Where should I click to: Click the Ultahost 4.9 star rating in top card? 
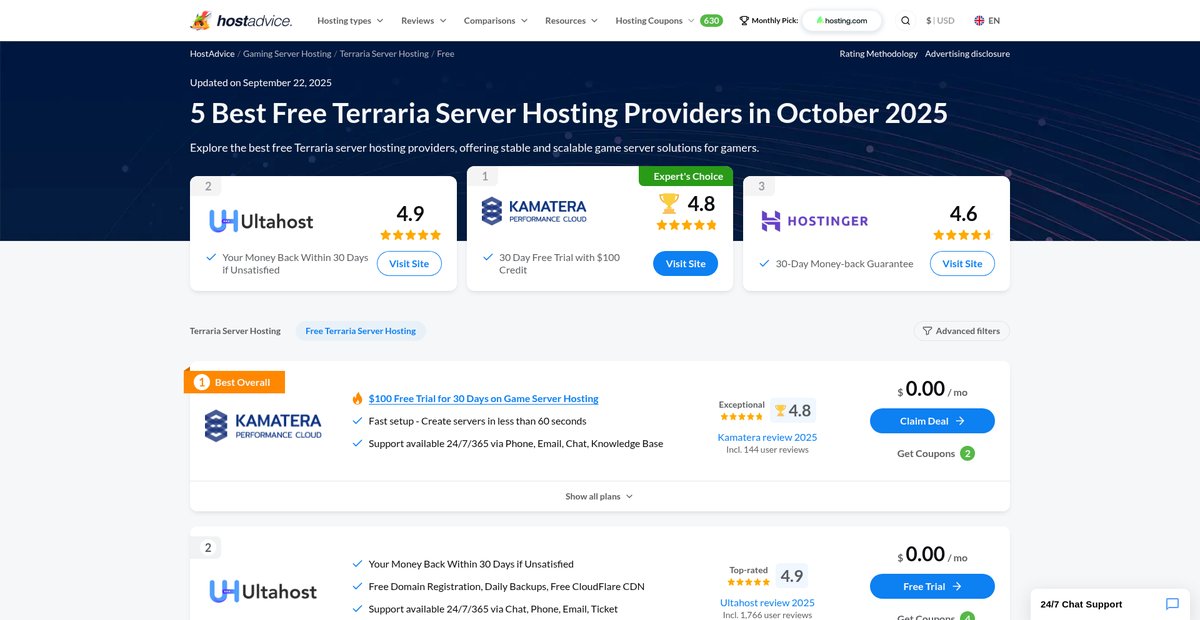[x=410, y=235]
